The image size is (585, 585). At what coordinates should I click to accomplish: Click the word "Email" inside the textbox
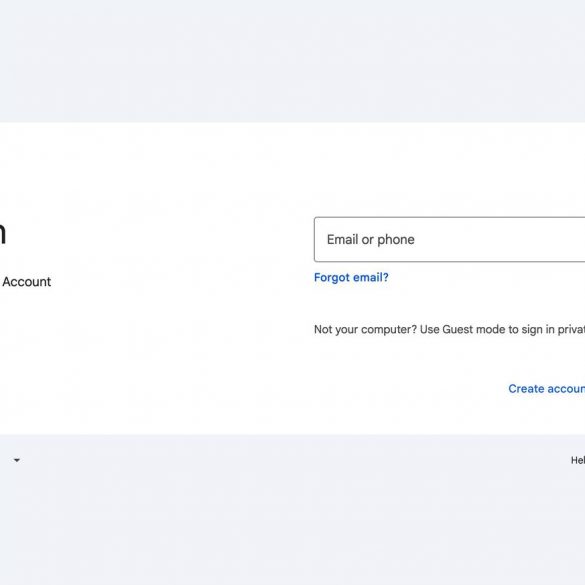click(342, 239)
